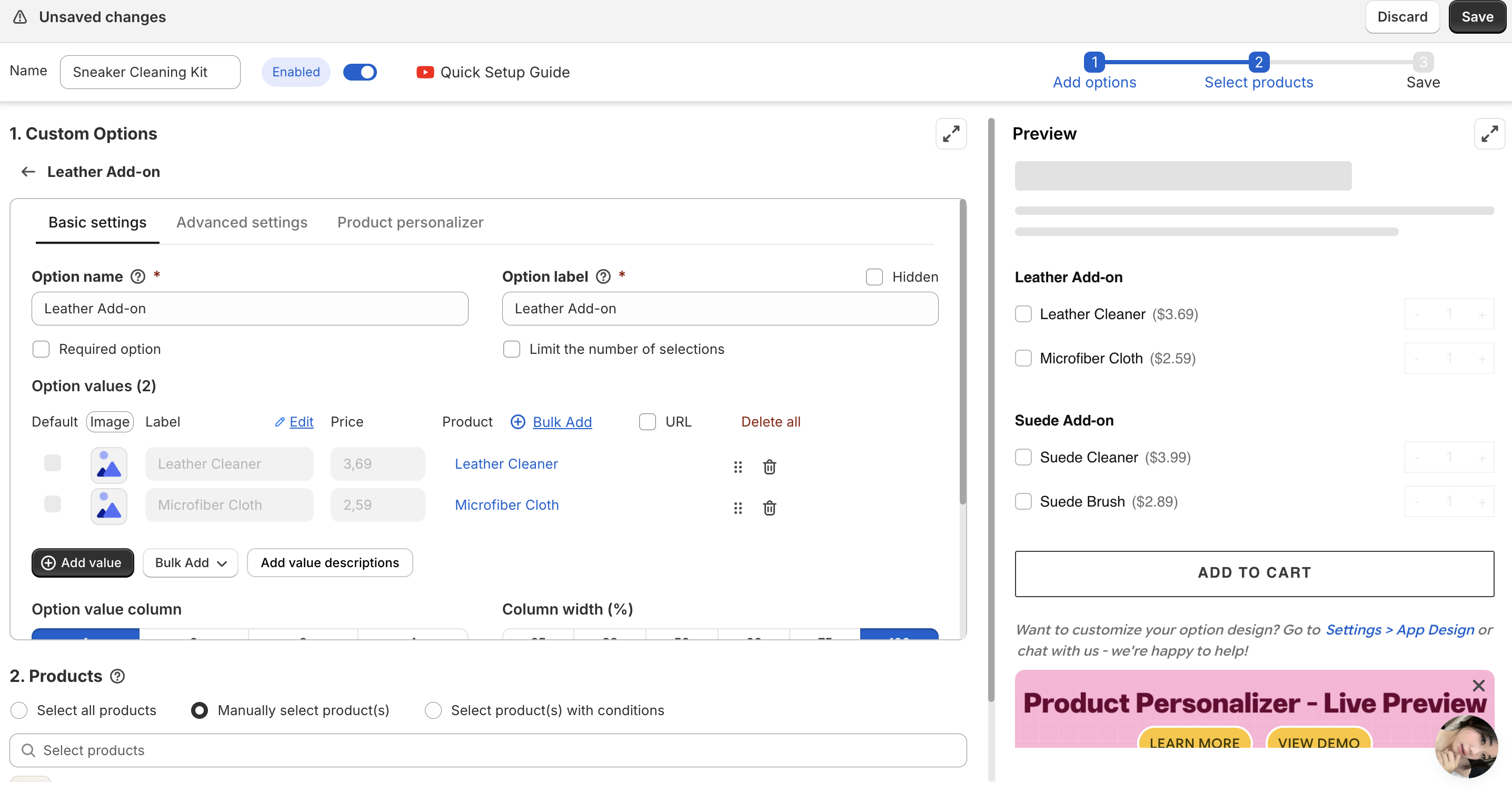Check the Required option checkbox
The width and height of the screenshot is (1512, 792).
tap(41, 349)
